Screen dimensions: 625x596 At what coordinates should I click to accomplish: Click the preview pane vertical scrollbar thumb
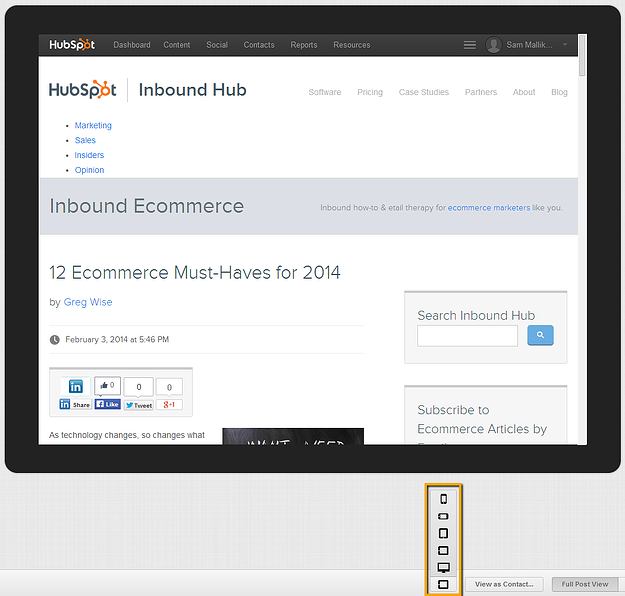click(582, 55)
